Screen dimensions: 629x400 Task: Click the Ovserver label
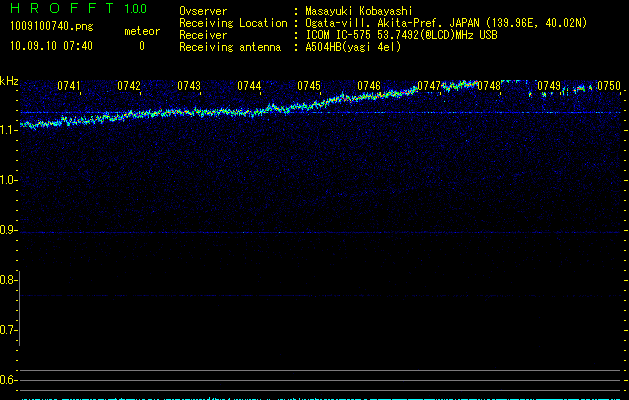tap(203, 11)
